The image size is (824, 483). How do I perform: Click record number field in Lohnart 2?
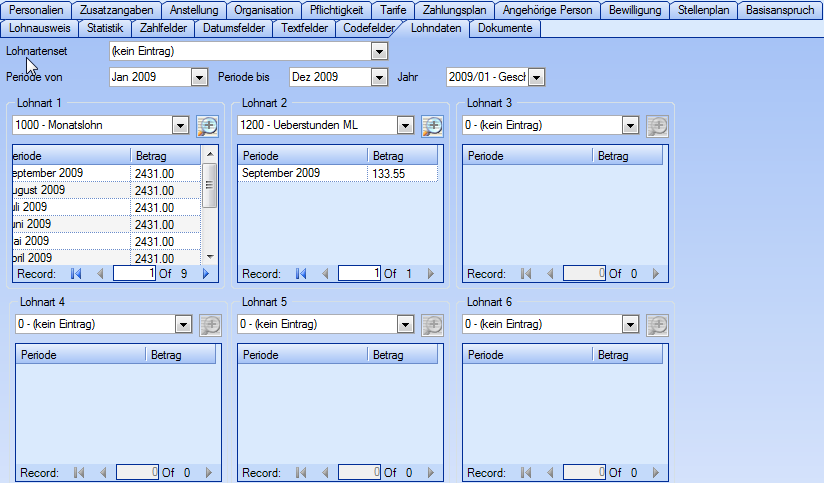(359, 273)
